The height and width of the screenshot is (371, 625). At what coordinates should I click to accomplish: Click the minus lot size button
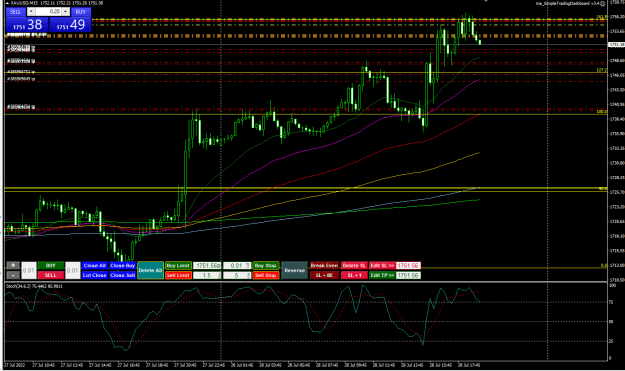13,275
